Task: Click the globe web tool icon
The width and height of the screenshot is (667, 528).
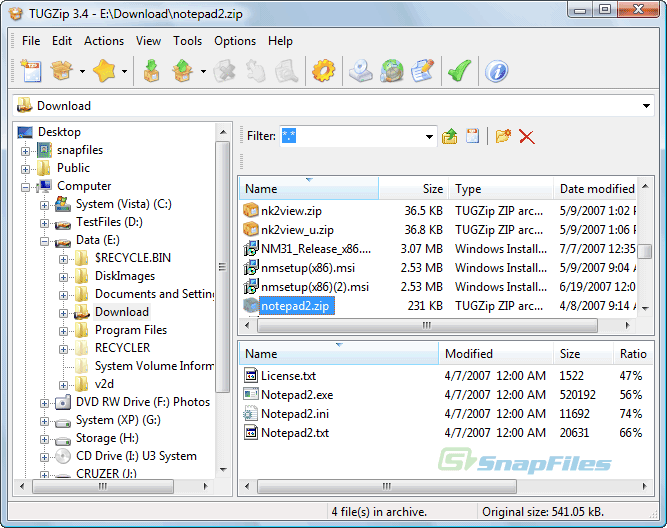Action: point(392,71)
